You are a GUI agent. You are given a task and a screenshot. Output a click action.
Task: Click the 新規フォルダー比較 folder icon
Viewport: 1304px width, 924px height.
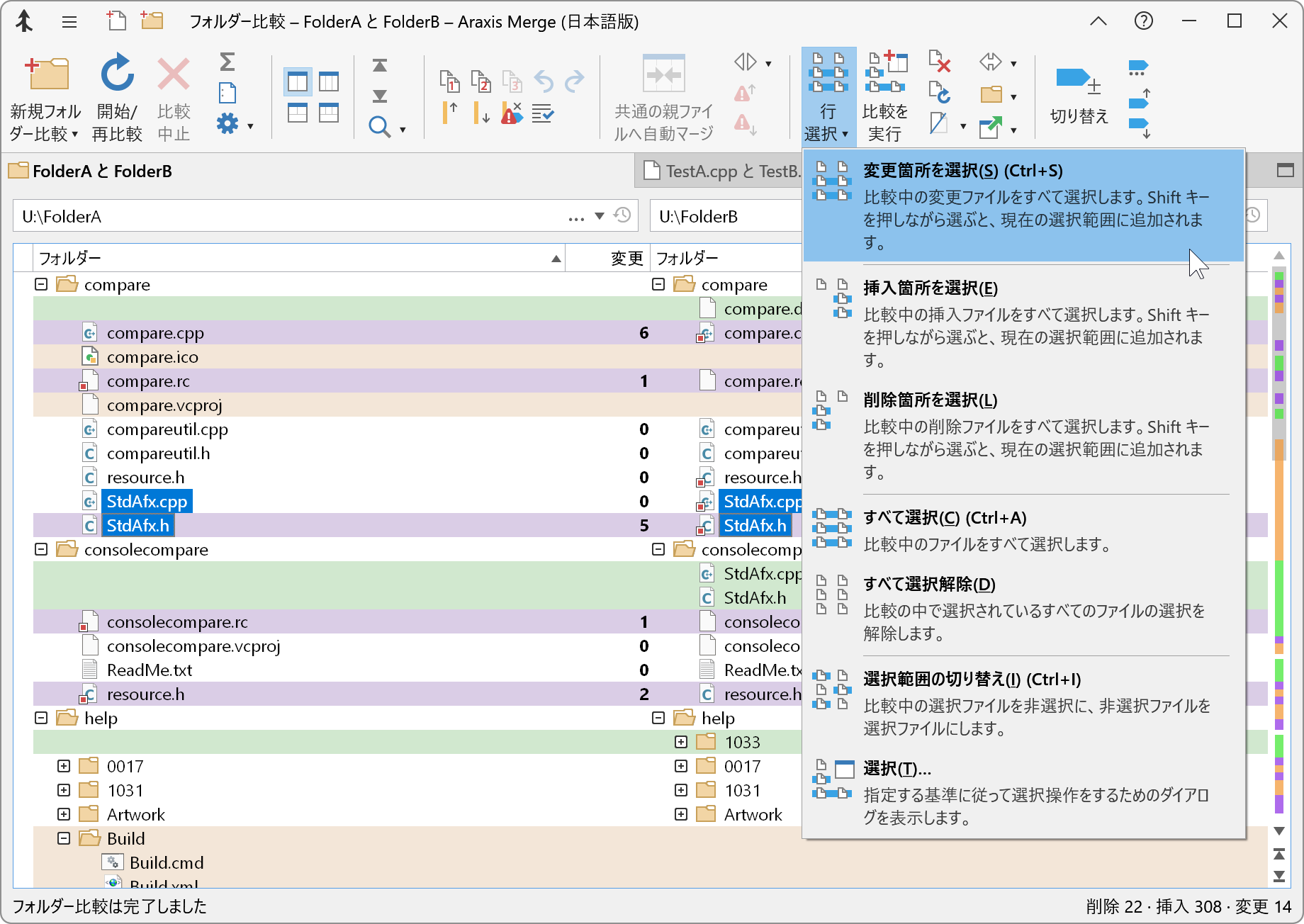click(47, 74)
